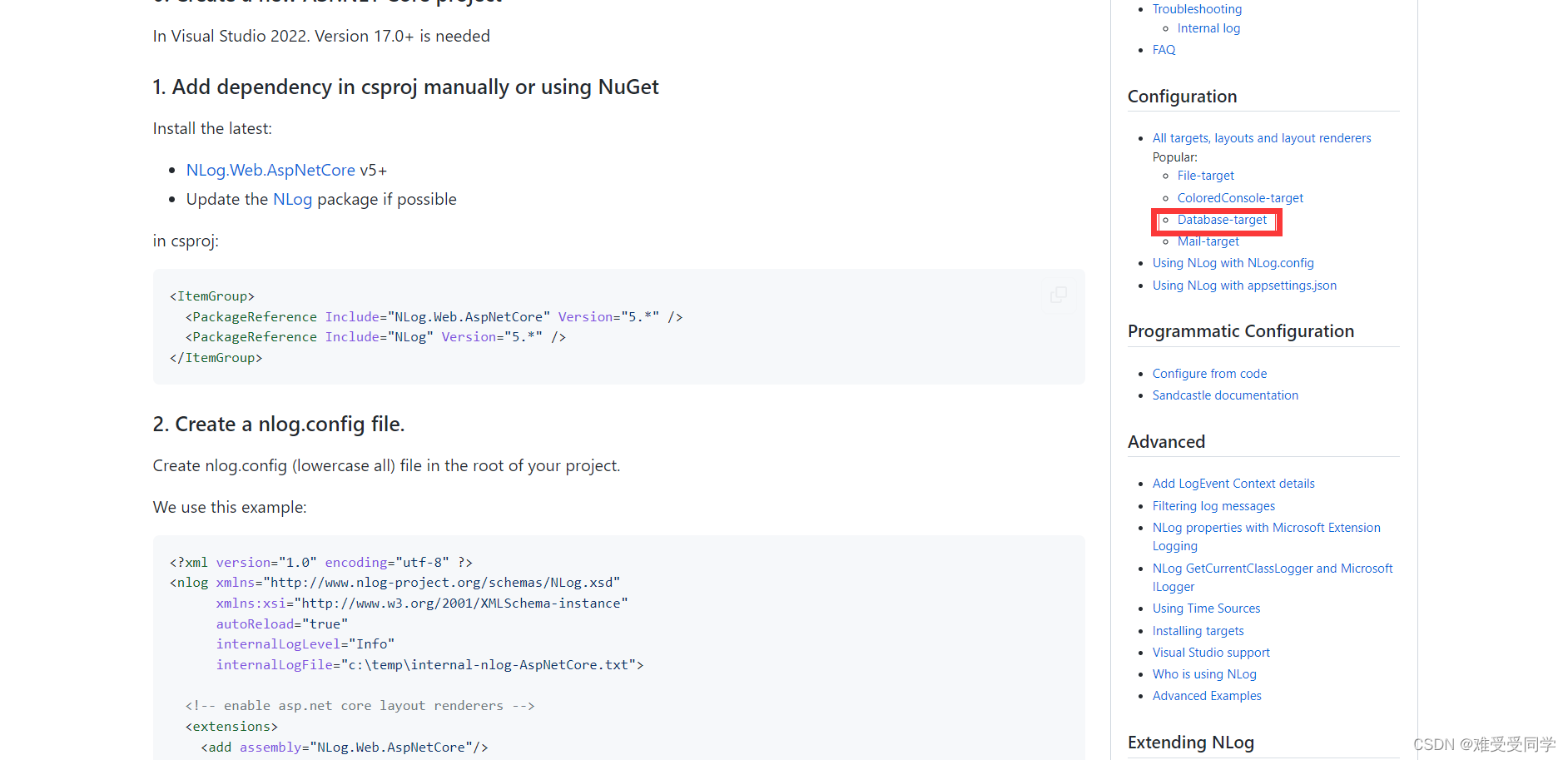1568x760 pixels.
Task: Open the Internal log page
Action: coord(1208,28)
